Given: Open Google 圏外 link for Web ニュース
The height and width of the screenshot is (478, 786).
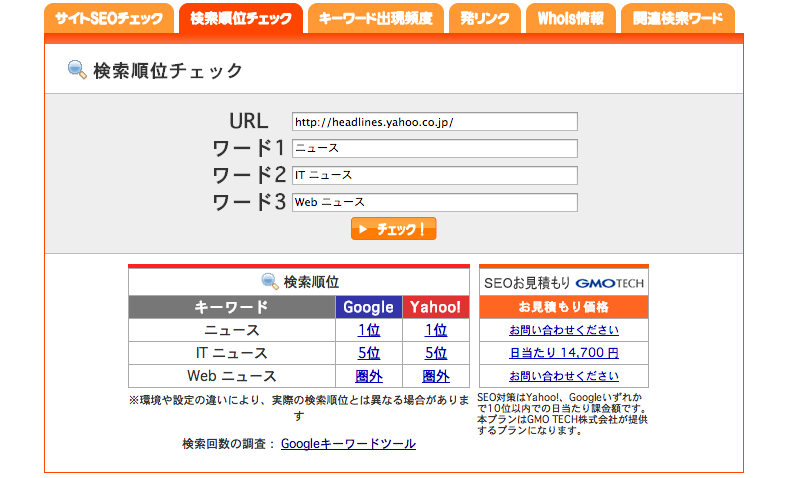Looking at the screenshot, I should 369,376.
